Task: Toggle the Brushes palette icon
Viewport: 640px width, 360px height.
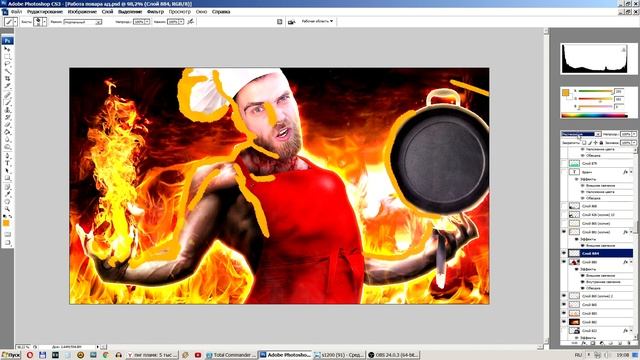Action: [x=280, y=22]
